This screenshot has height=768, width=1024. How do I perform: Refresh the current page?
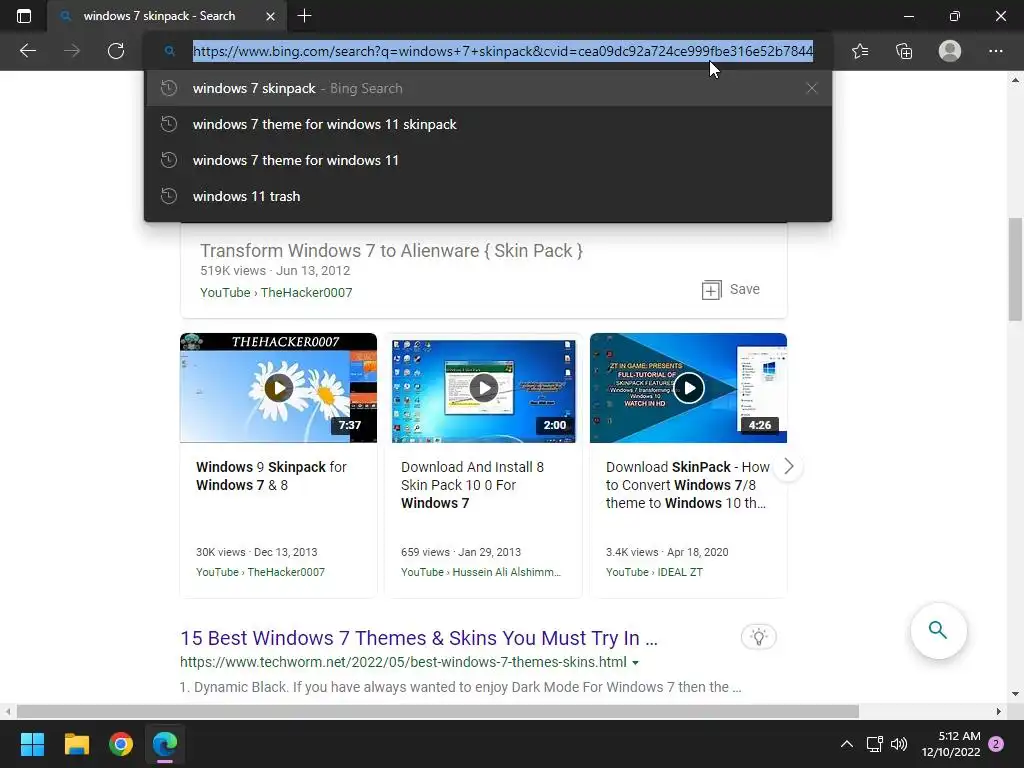pos(116,51)
